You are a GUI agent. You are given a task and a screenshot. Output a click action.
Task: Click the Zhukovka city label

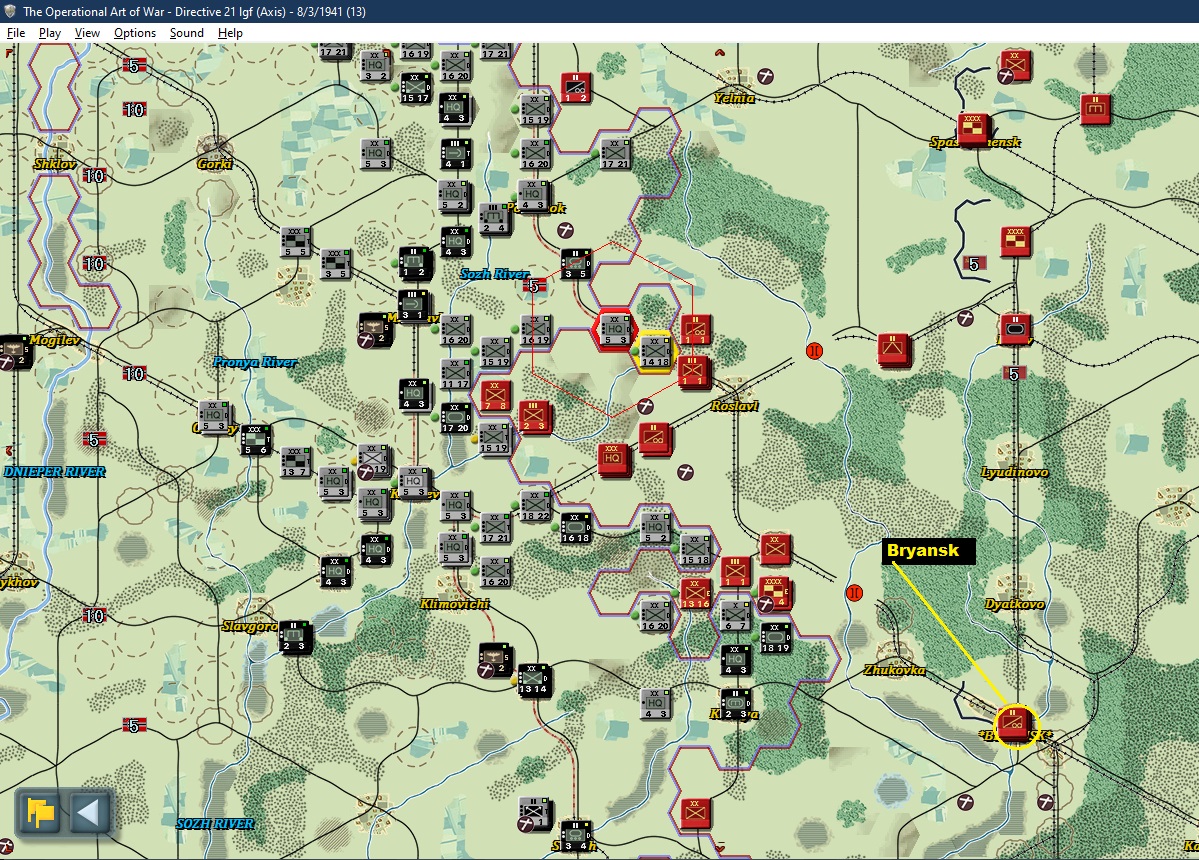(x=894, y=670)
